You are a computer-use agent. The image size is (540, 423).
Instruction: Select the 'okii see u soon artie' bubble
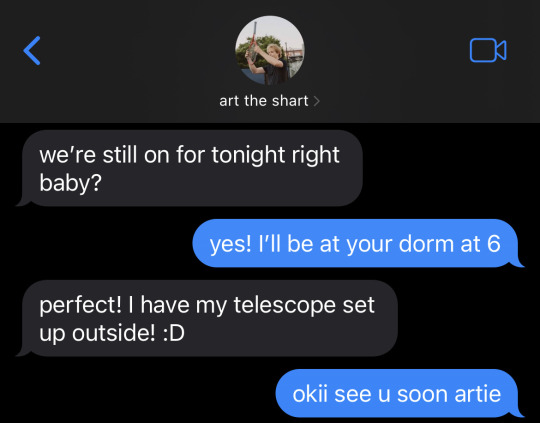tap(399, 394)
